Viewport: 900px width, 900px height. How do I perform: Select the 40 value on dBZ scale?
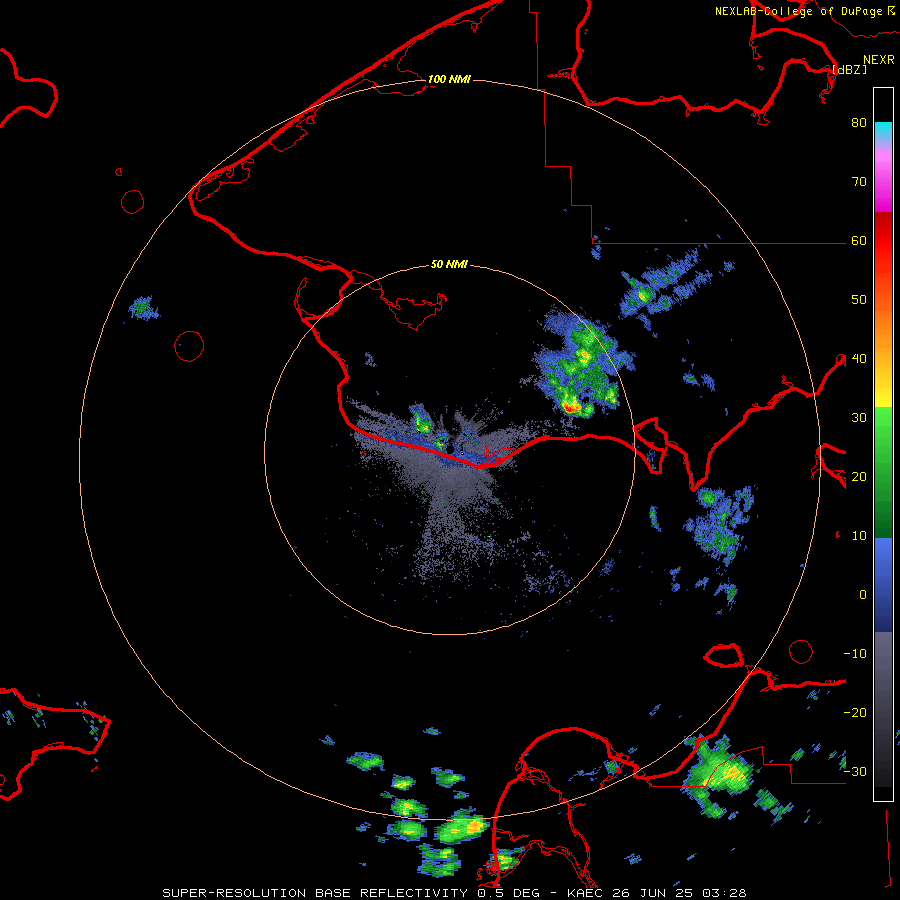pyautogui.click(x=859, y=359)
